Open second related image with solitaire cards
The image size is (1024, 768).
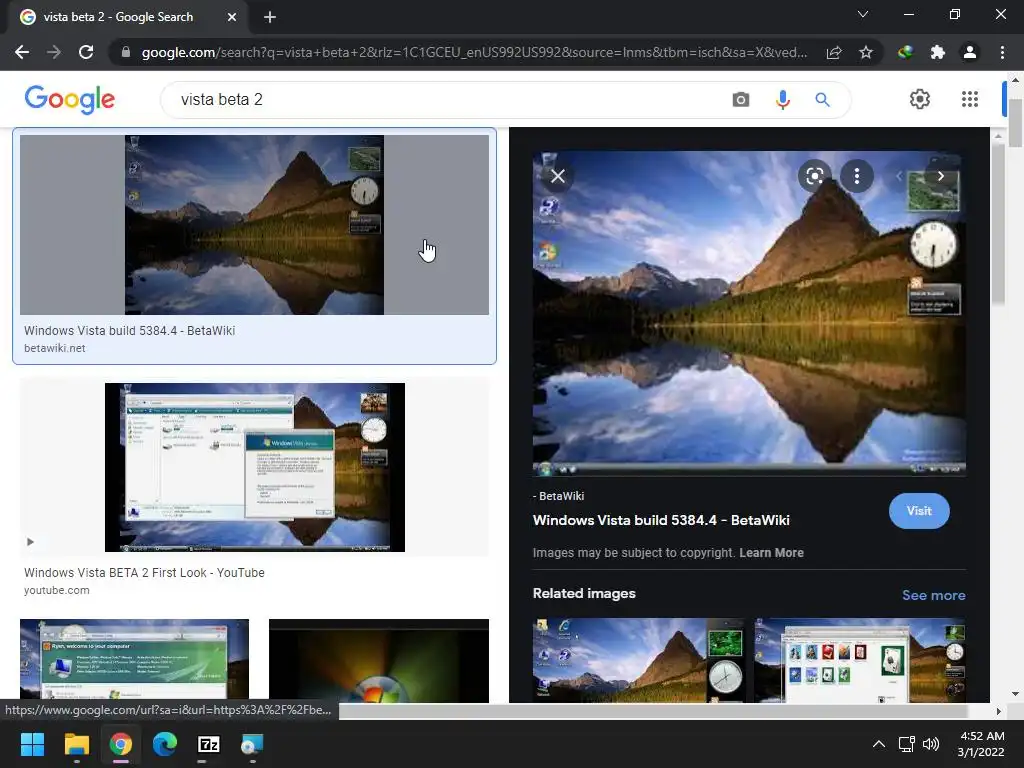pos(860,660)
